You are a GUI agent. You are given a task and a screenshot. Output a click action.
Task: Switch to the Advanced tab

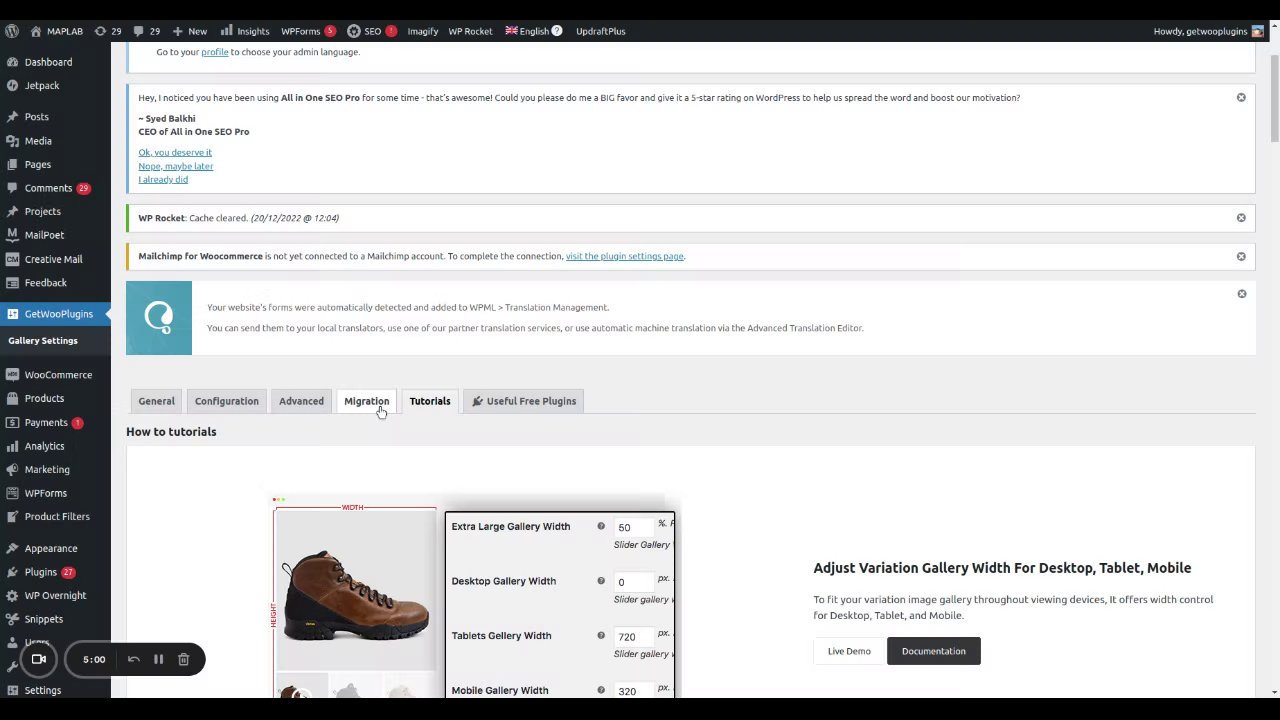[301, 401]
